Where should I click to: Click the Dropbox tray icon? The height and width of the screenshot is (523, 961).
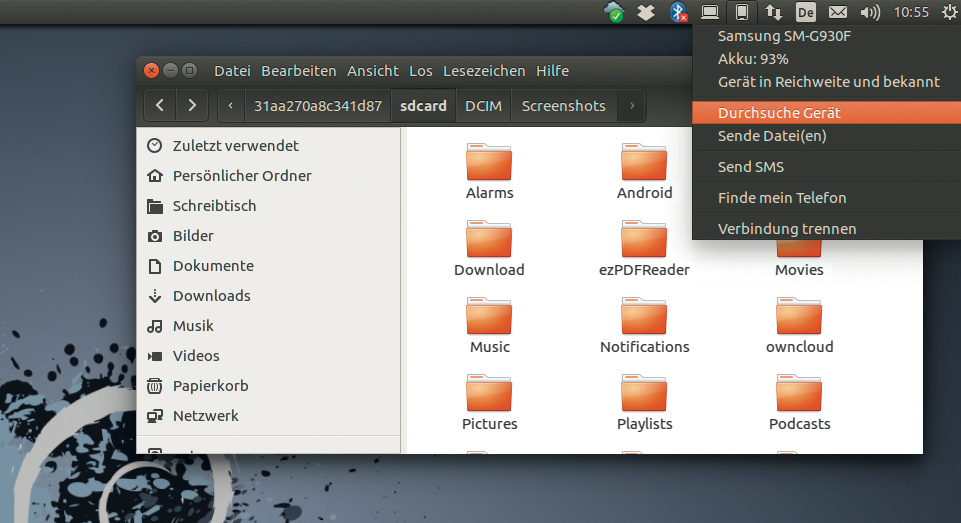(646, 12)
